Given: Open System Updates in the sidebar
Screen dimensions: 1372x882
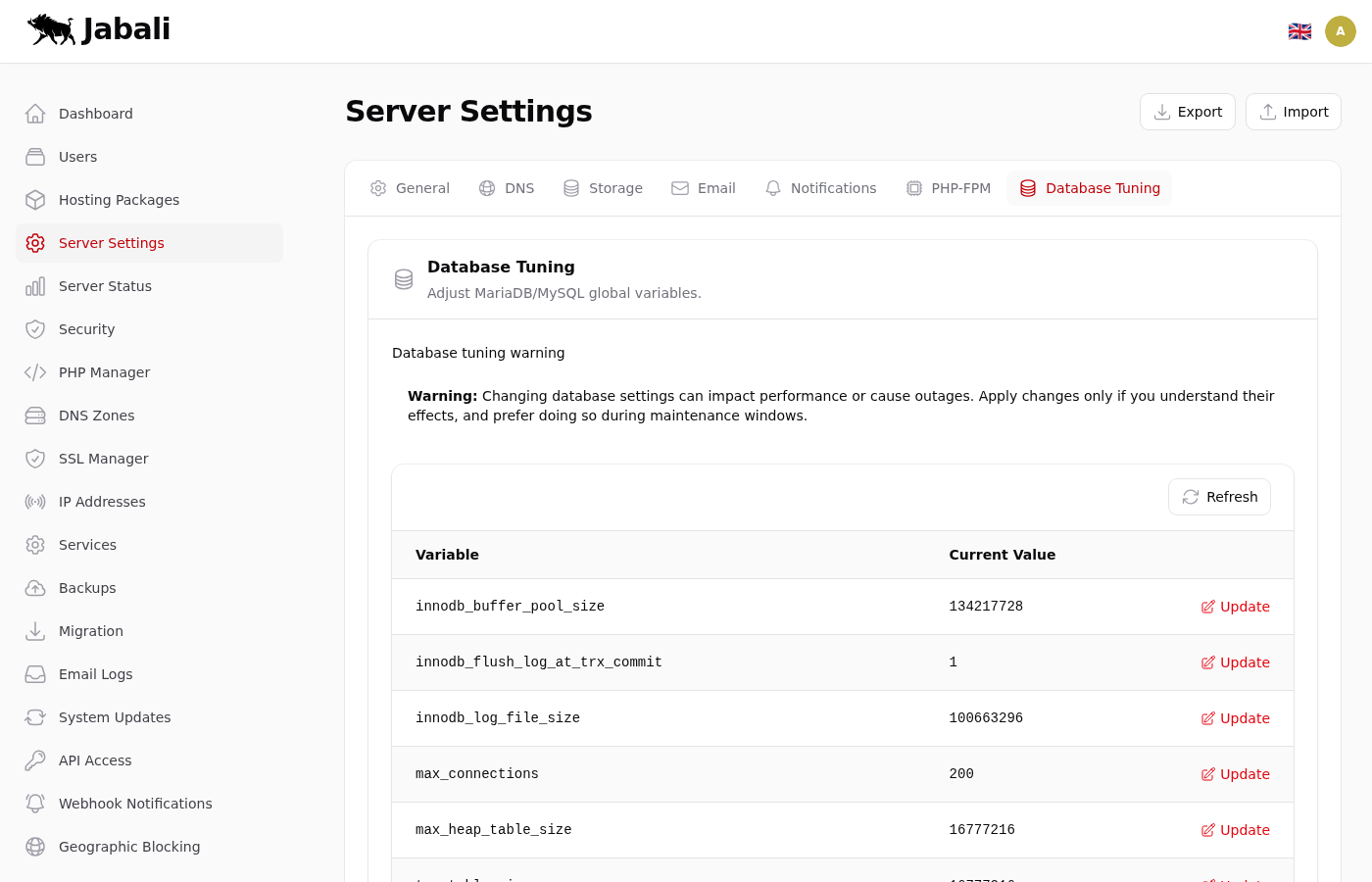Looking at the screenshot, I should coord(115,717).
